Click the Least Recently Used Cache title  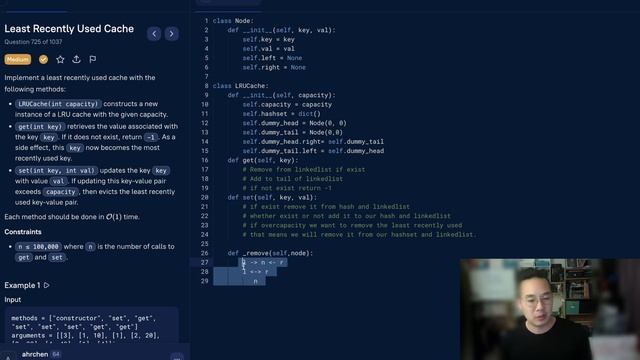(69, 29)
